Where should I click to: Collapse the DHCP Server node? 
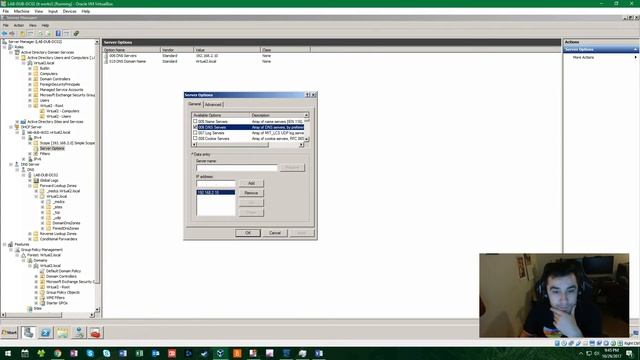pyautogui.click(x=11, y=127)
